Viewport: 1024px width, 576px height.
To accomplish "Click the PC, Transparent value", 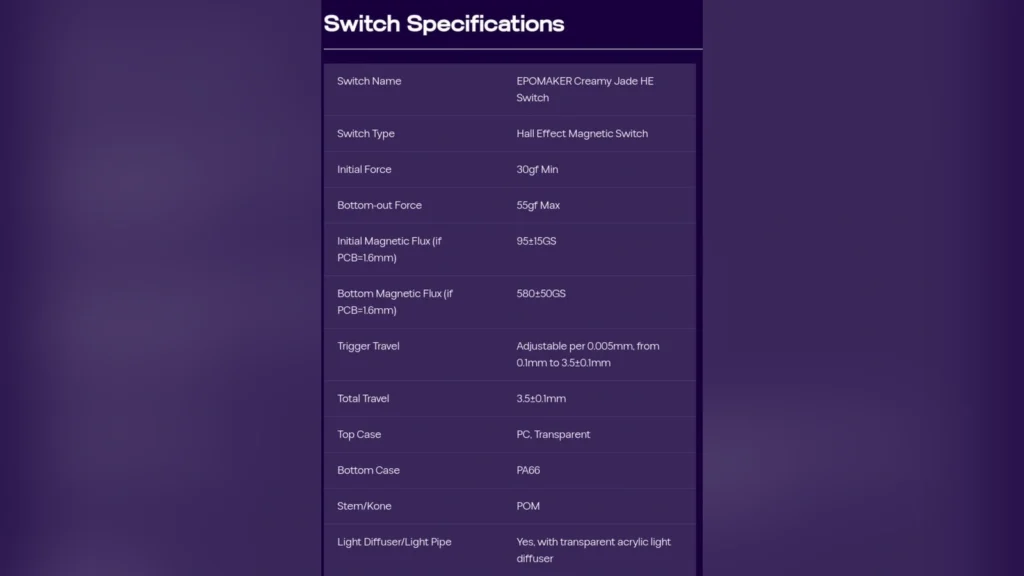I will point(552,434).
